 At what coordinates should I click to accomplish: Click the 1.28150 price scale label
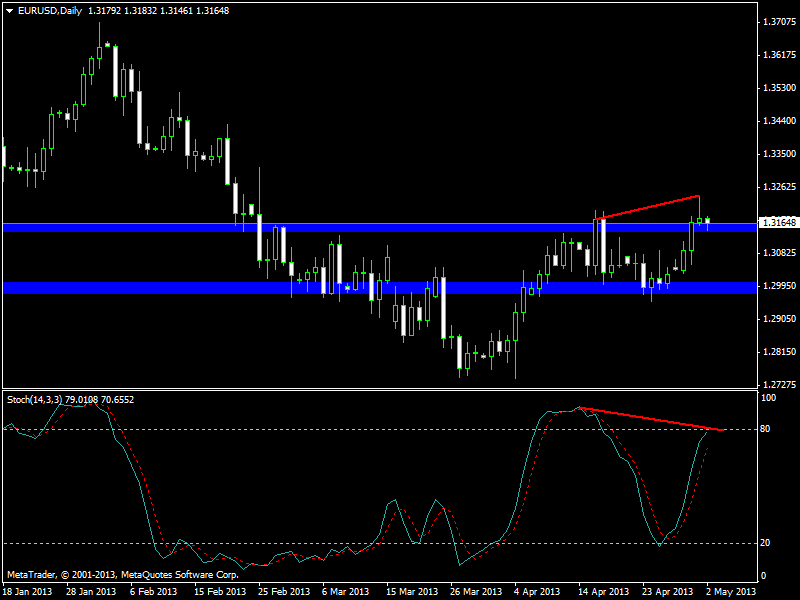(779, 352)
